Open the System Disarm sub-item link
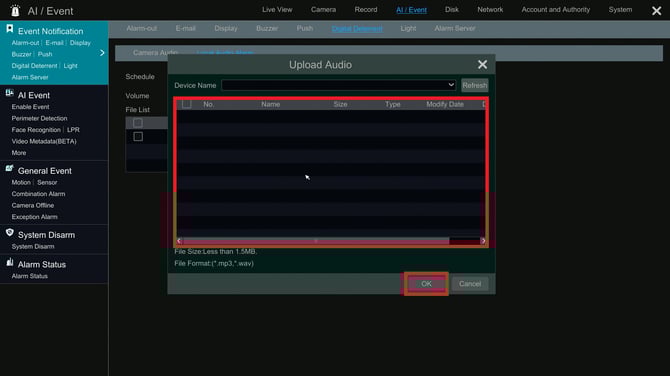 point(33,247)
